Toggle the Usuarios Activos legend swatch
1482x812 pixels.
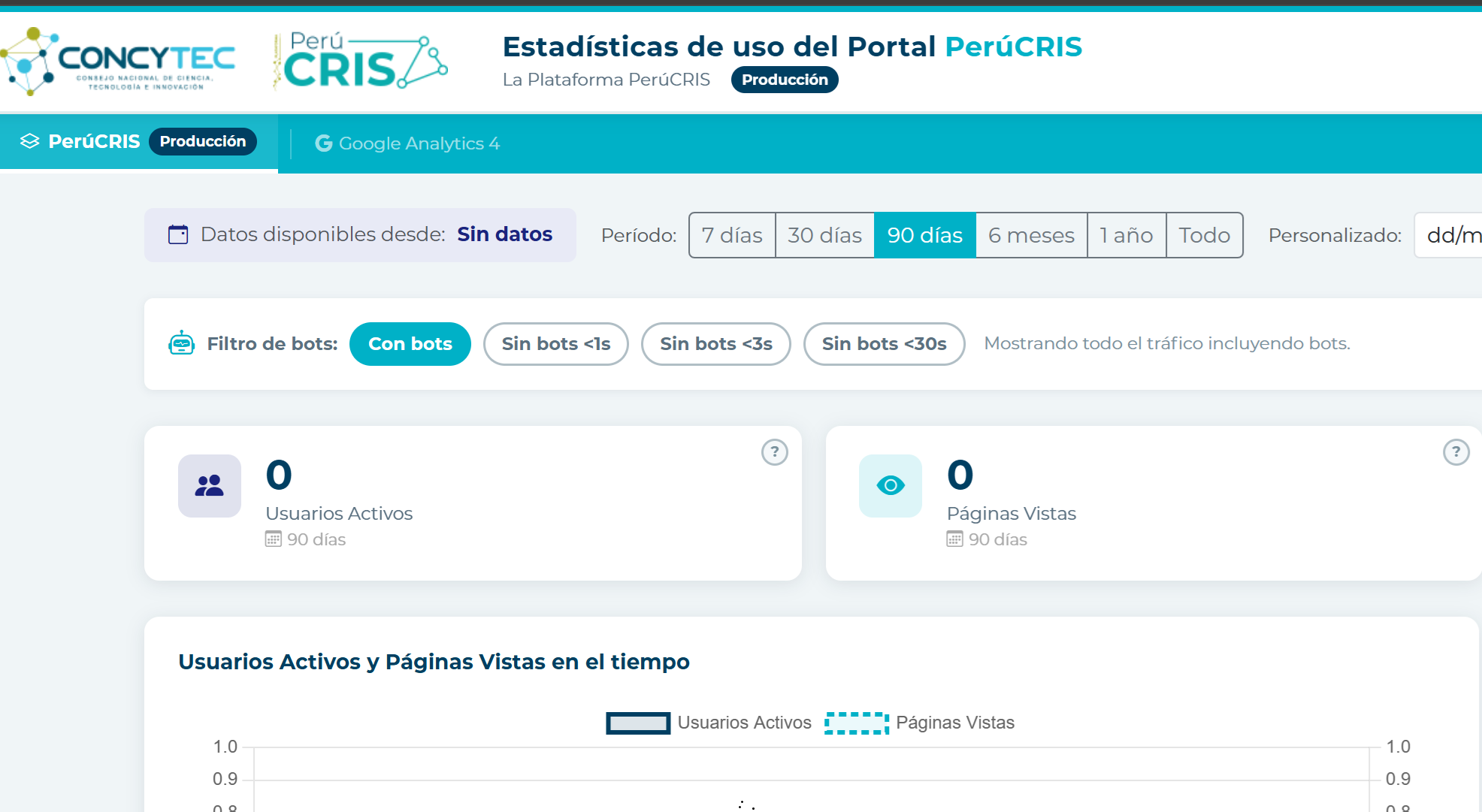click(638, 723)
